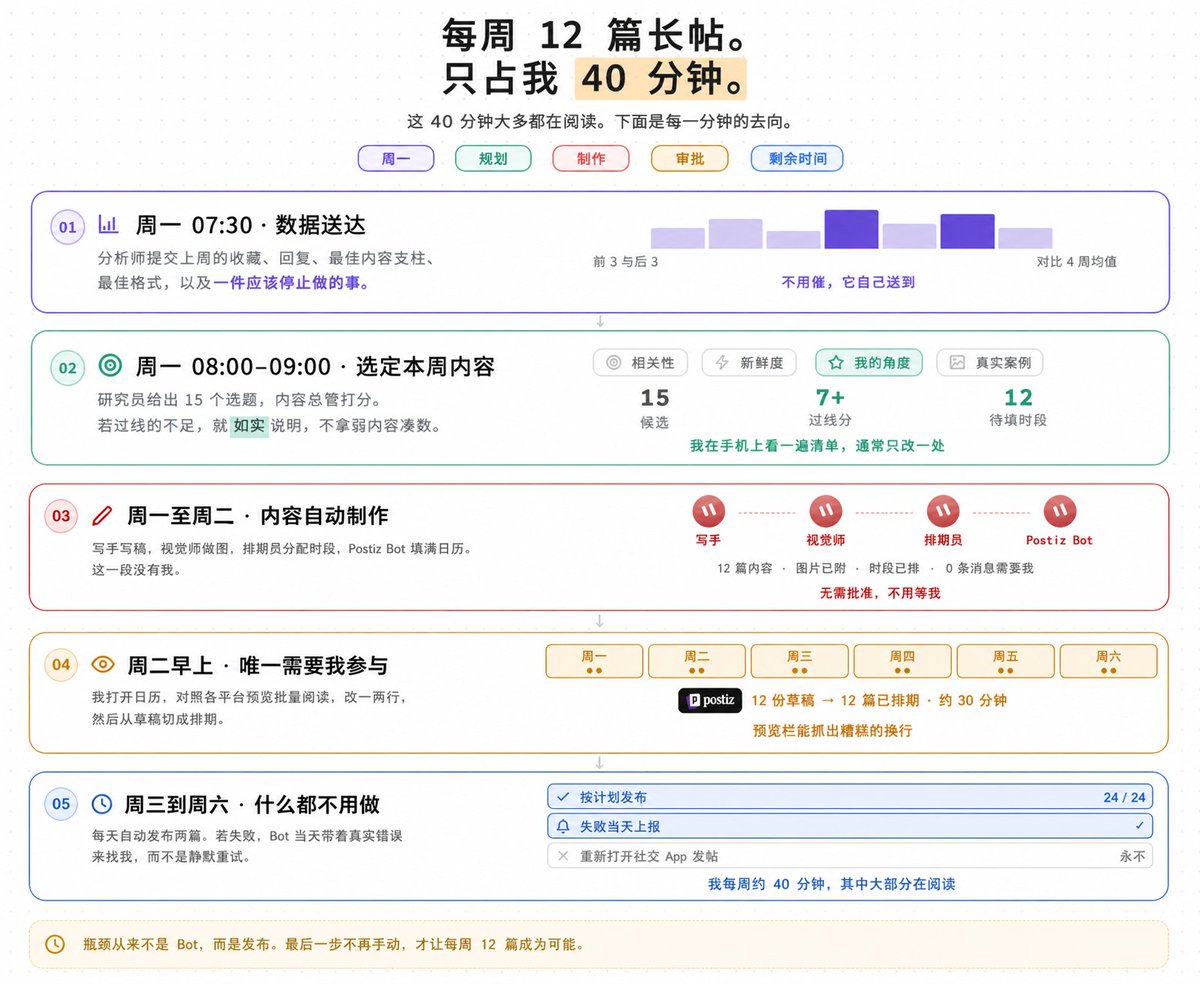The image size is (1200, 984).
Task: Click the heading 周一 07:30 · 数据送达
Action: point(251,225)
